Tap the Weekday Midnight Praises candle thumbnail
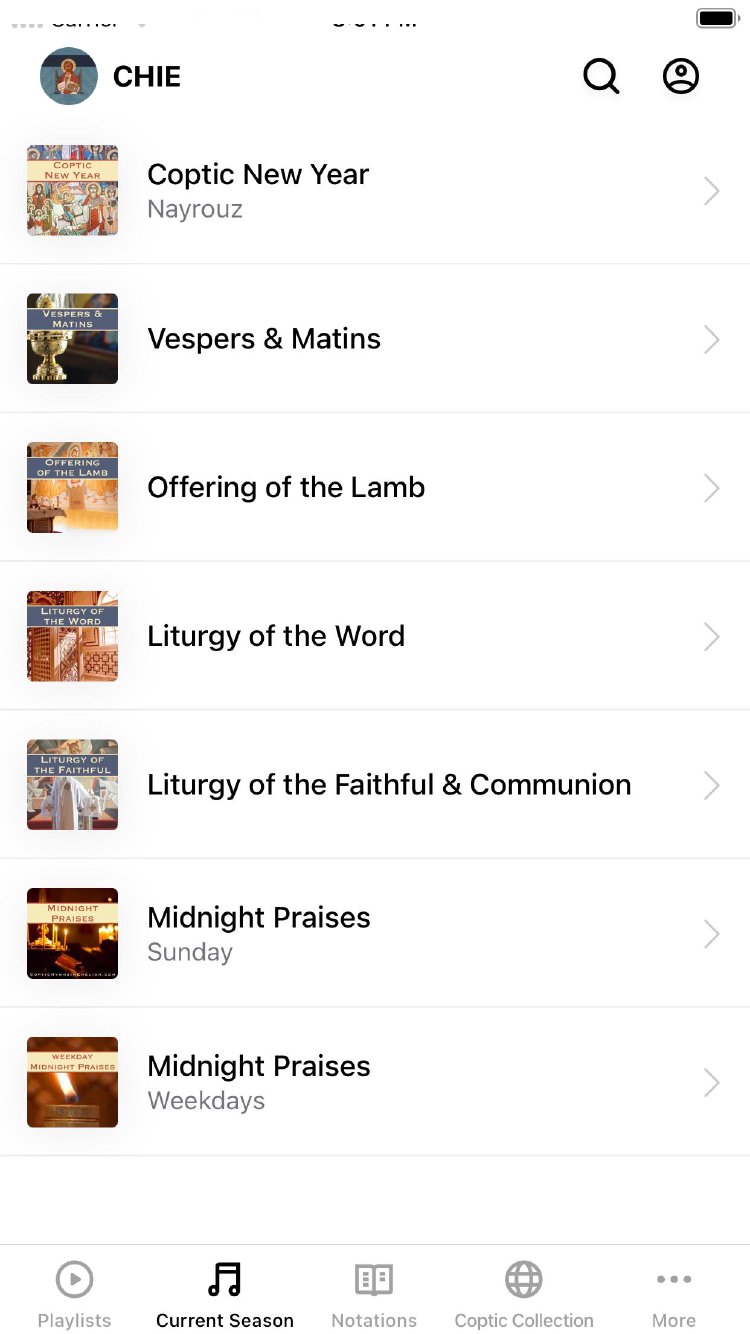750x1334 pixels. click(x=72, y=1083)
